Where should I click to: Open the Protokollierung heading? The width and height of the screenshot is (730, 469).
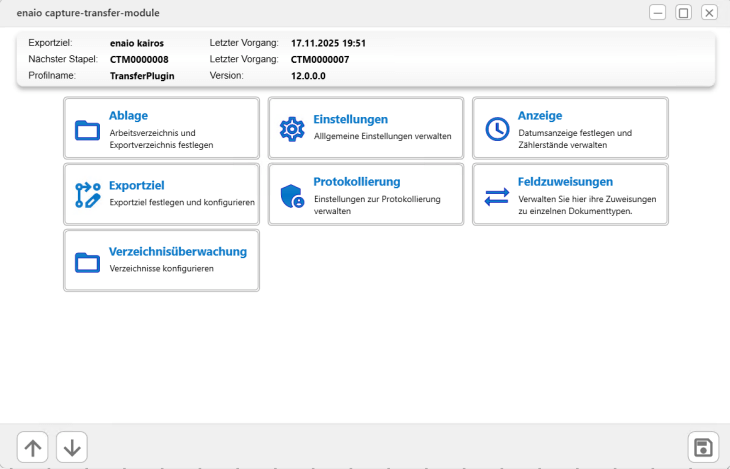click(357, 182)
